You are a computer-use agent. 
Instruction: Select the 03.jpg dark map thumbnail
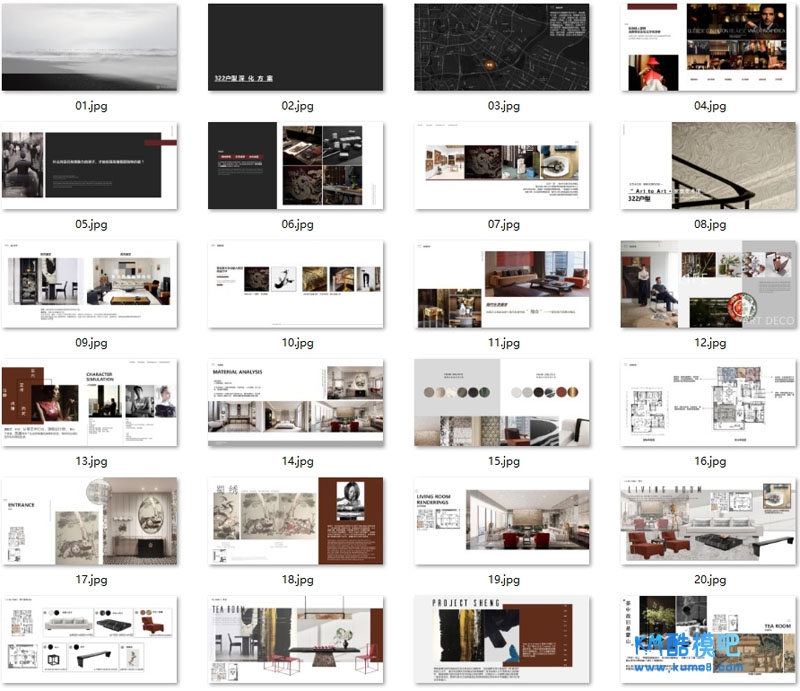coord(502,47)
